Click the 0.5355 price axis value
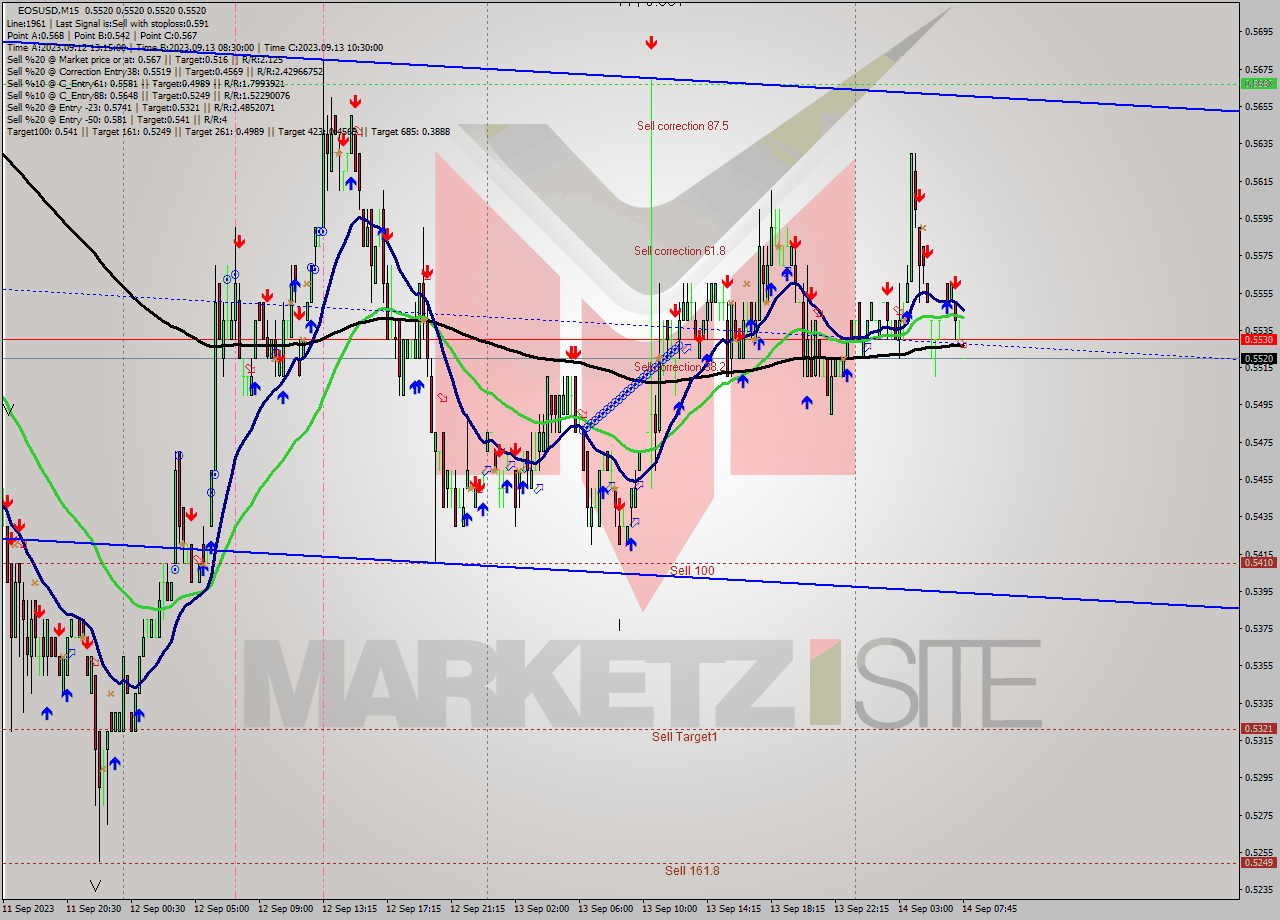Screen dimensions: 1280x920 [x=1259, y=666]
